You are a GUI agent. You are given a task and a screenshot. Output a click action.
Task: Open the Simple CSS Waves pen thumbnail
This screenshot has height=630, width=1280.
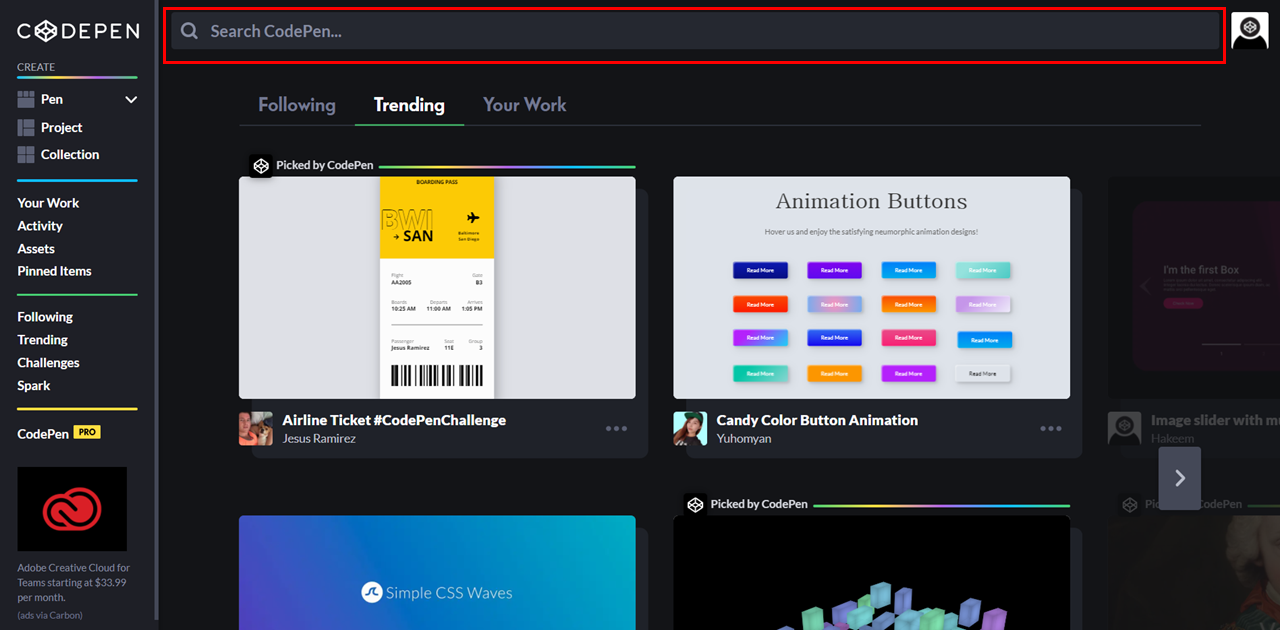click(x=437, y=573)
